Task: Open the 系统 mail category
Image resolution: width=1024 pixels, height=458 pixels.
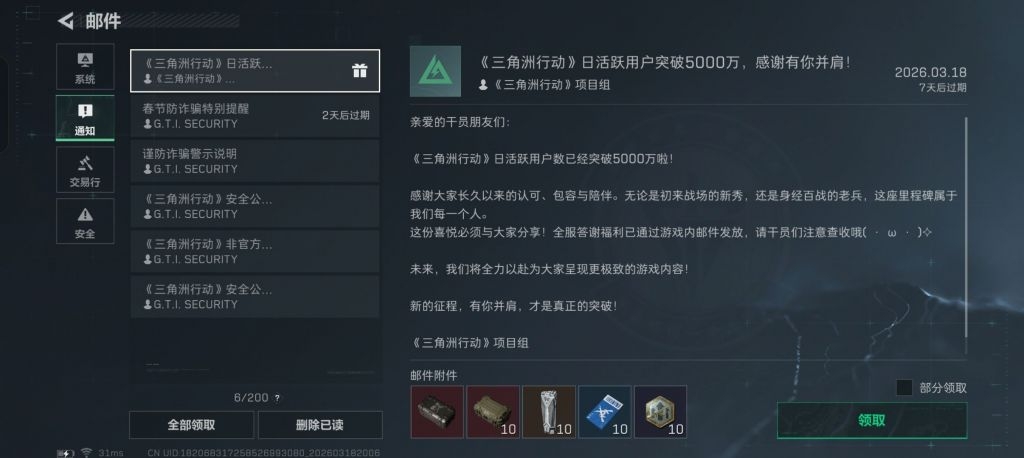Action: coord(85,67)
